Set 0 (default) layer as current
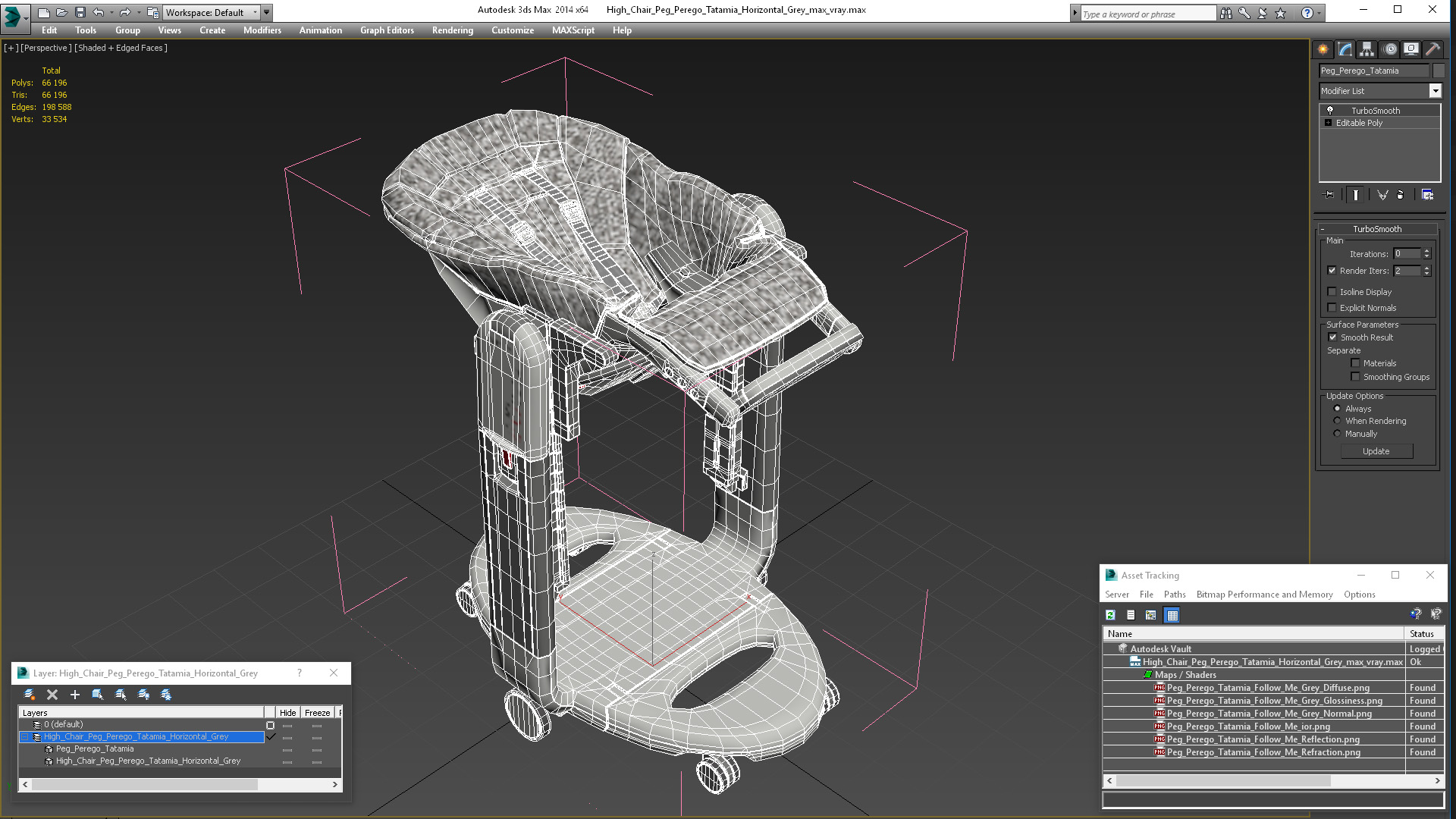Viewport: 1456px width, 819px height. tap(271, 725)
